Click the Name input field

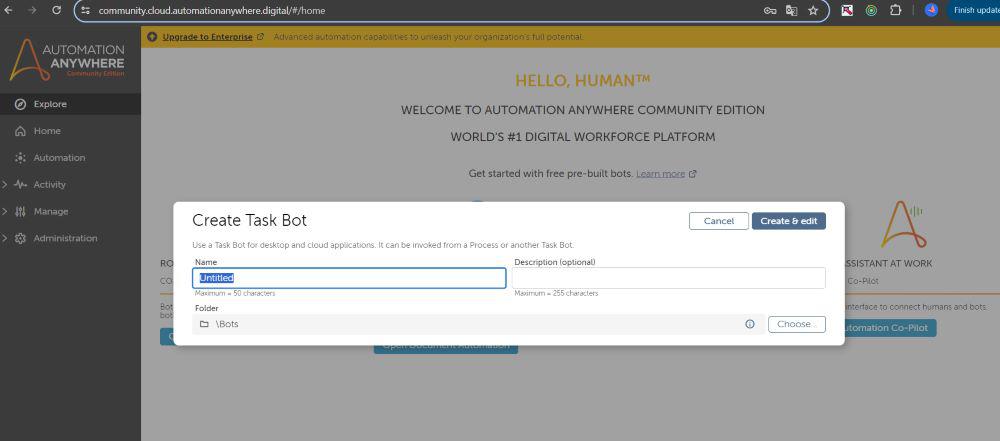coord(349,278)
